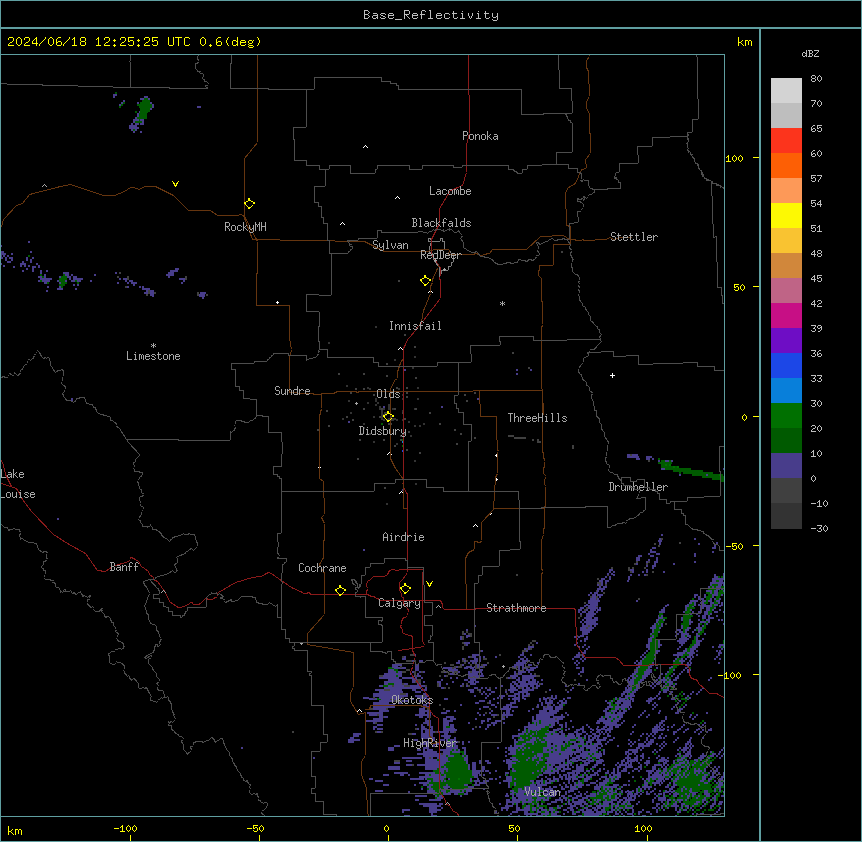
Task: Click the white plus marker north of Drumheller
Action: pos(612,375)
